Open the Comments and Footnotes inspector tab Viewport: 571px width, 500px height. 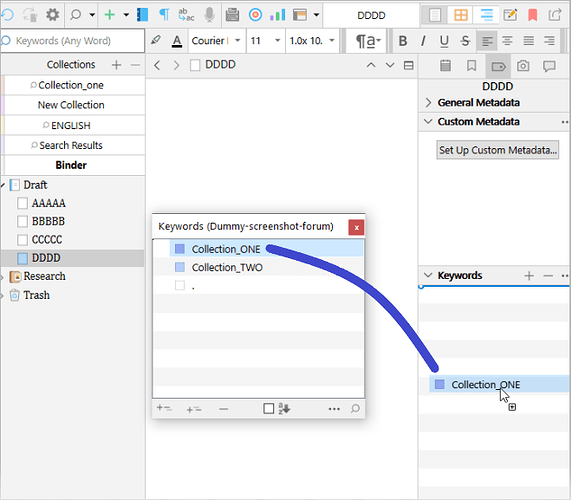[549, 66]
